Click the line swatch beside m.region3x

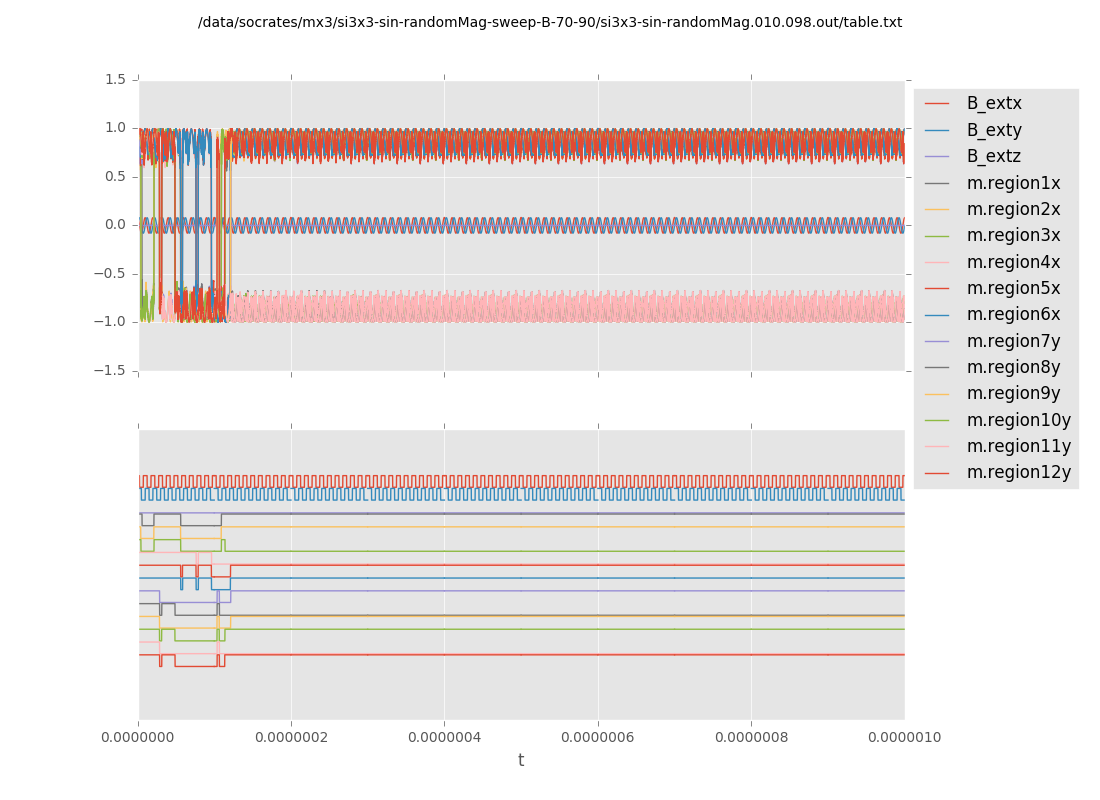[937, 236]
